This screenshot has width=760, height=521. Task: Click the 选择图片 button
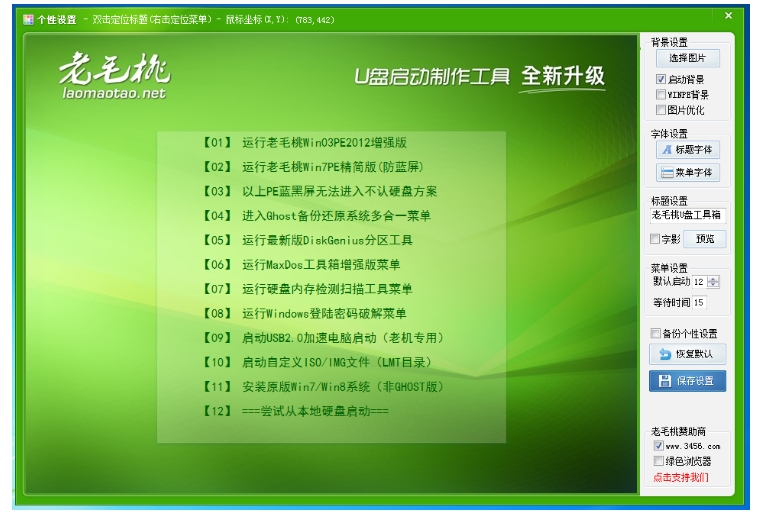point(687,58)
